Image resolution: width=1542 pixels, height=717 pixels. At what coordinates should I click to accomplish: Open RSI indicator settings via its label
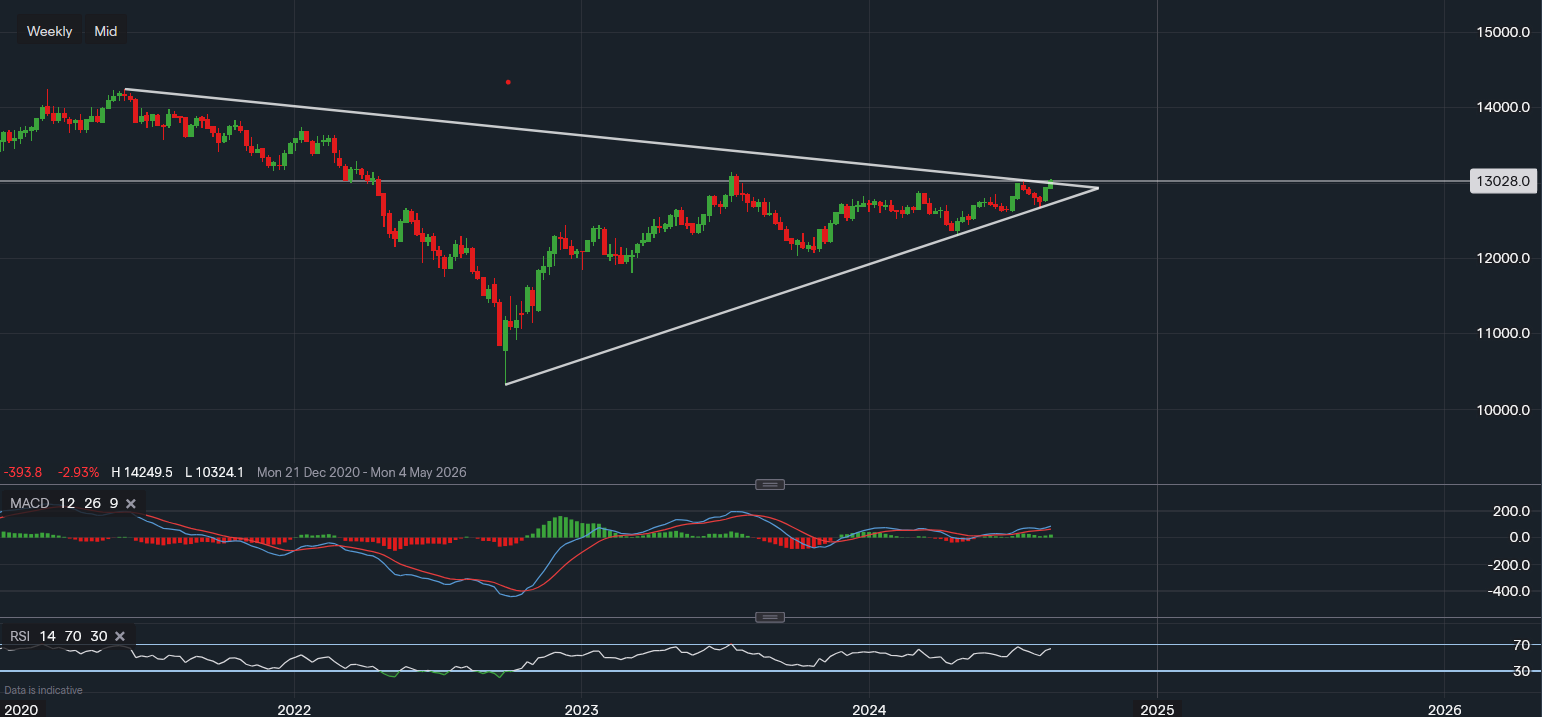click(21, 636)
